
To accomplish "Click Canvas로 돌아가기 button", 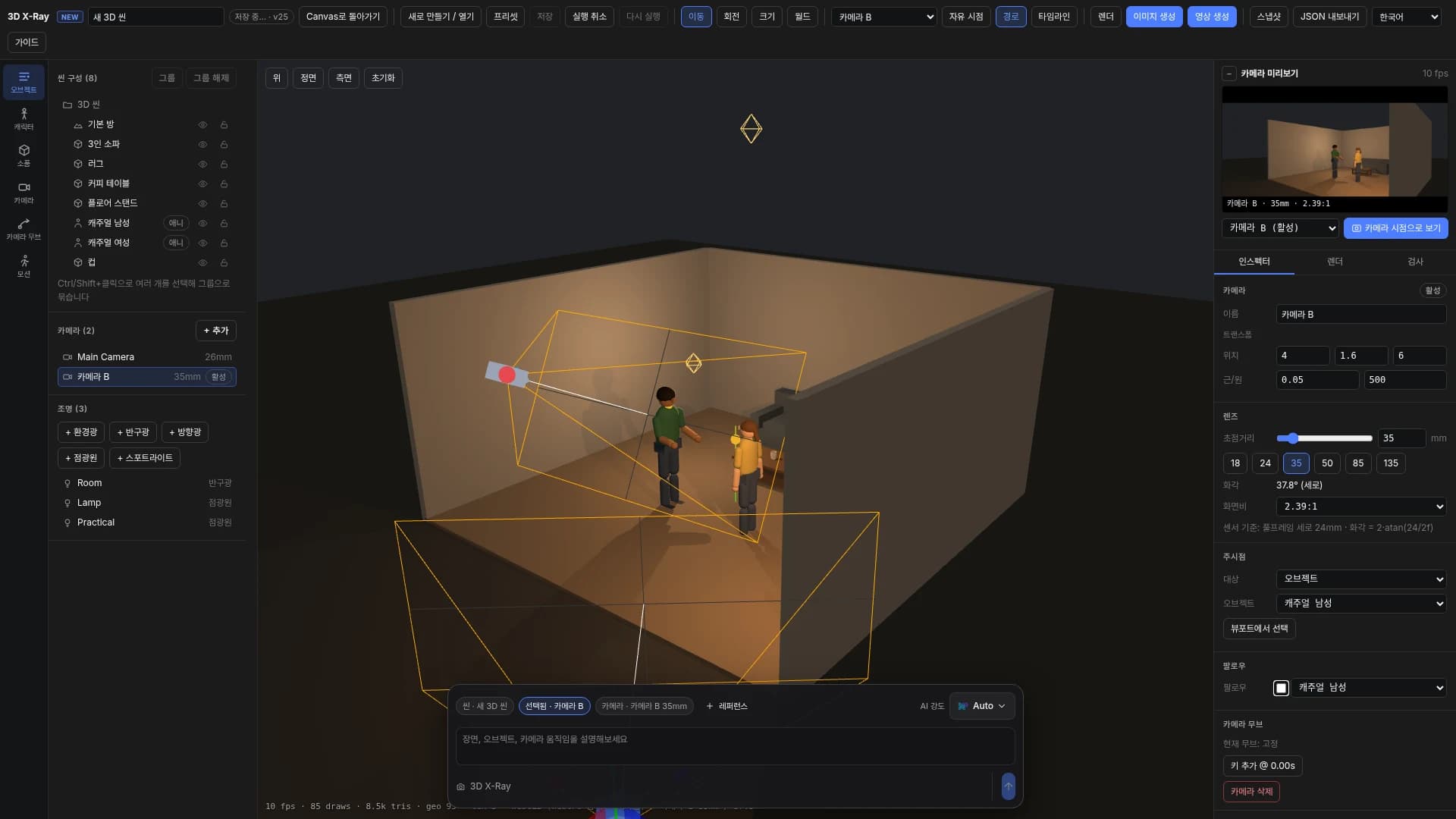I will pos(343,17).
